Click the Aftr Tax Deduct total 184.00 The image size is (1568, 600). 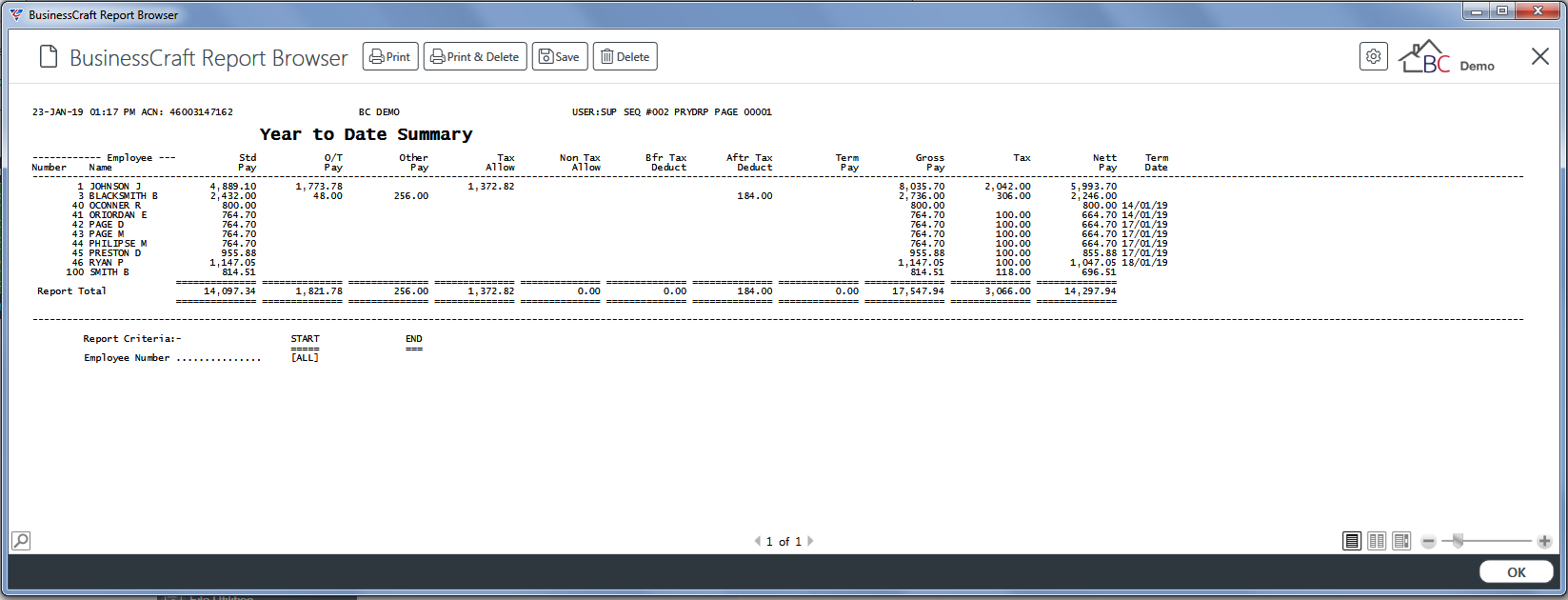coord(755,291)
